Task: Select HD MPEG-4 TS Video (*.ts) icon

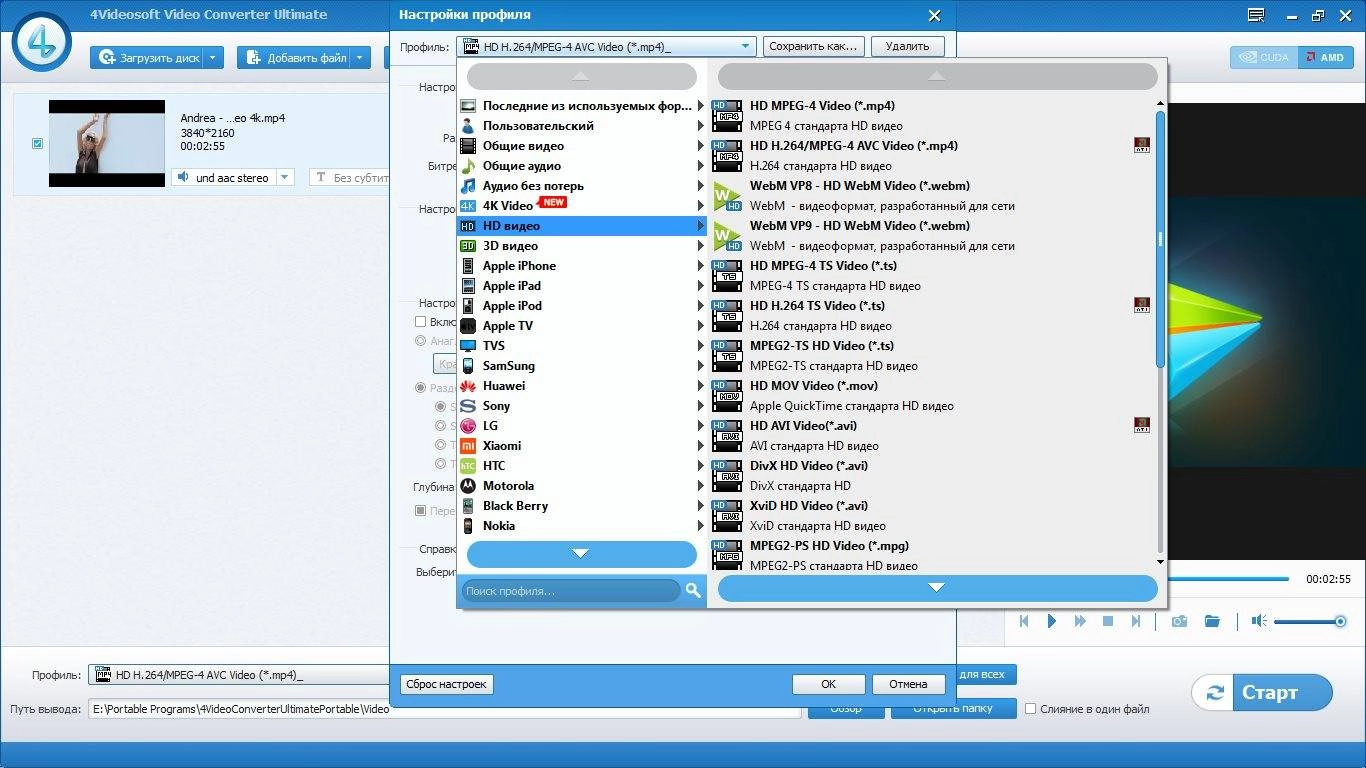Action: click(727, 276)
